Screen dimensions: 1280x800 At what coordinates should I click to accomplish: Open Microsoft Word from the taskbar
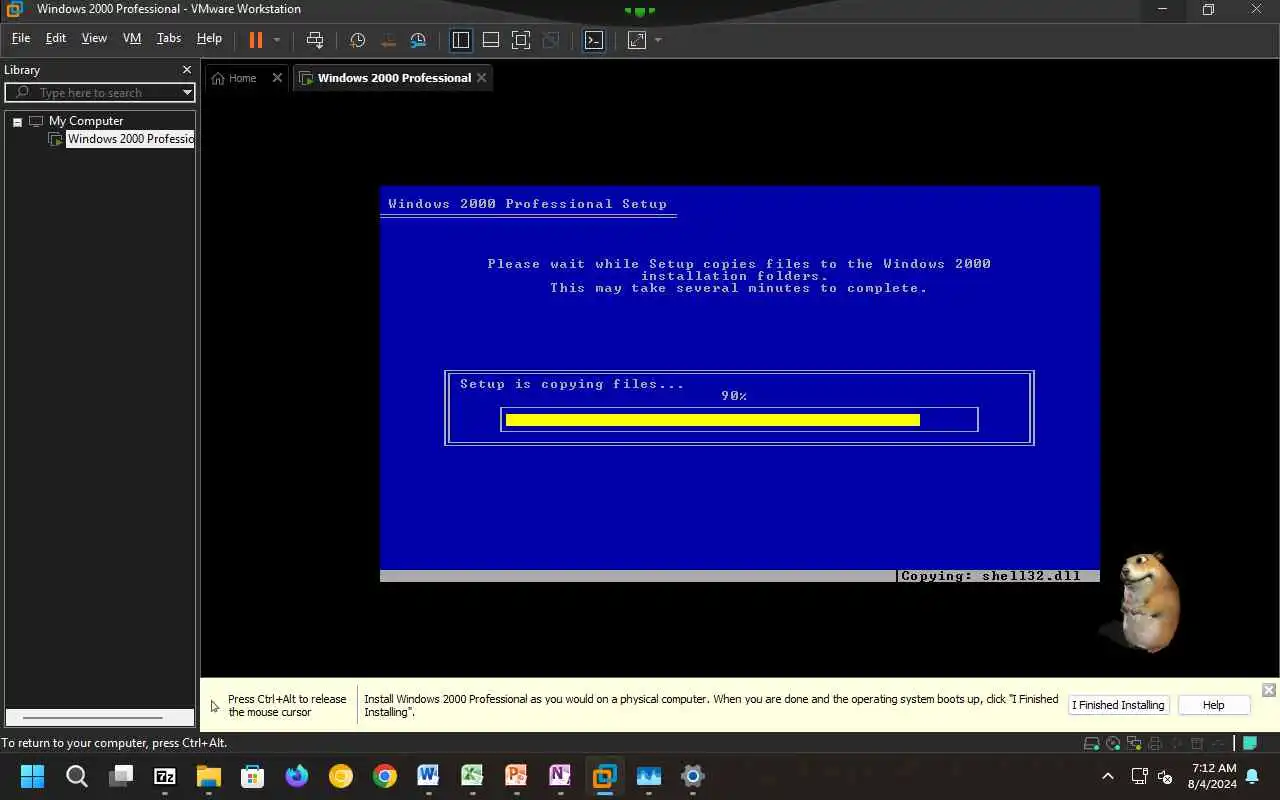click(x=428, y=776)
